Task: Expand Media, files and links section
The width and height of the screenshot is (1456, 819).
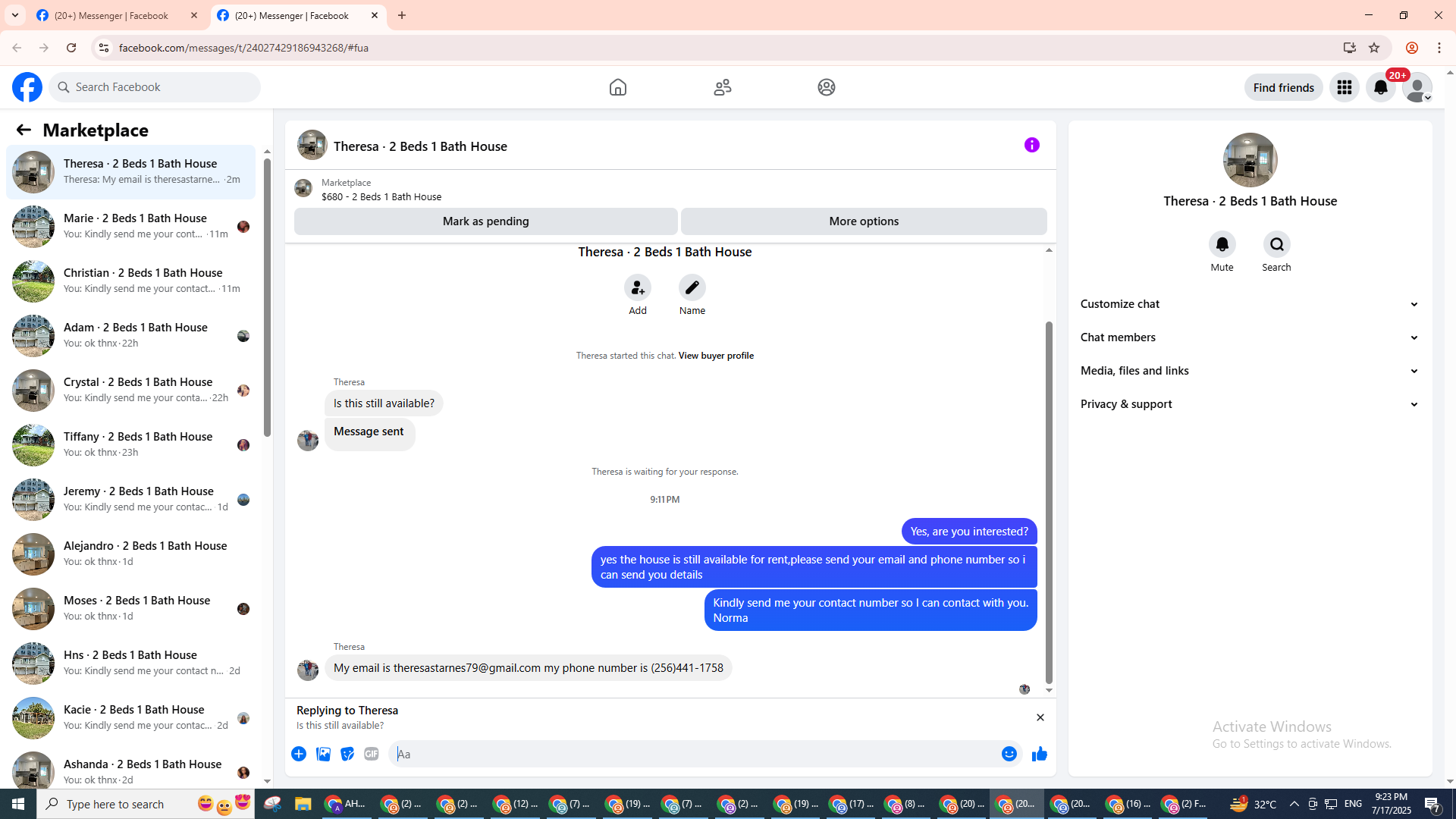Action: [x=1250, y=371]
